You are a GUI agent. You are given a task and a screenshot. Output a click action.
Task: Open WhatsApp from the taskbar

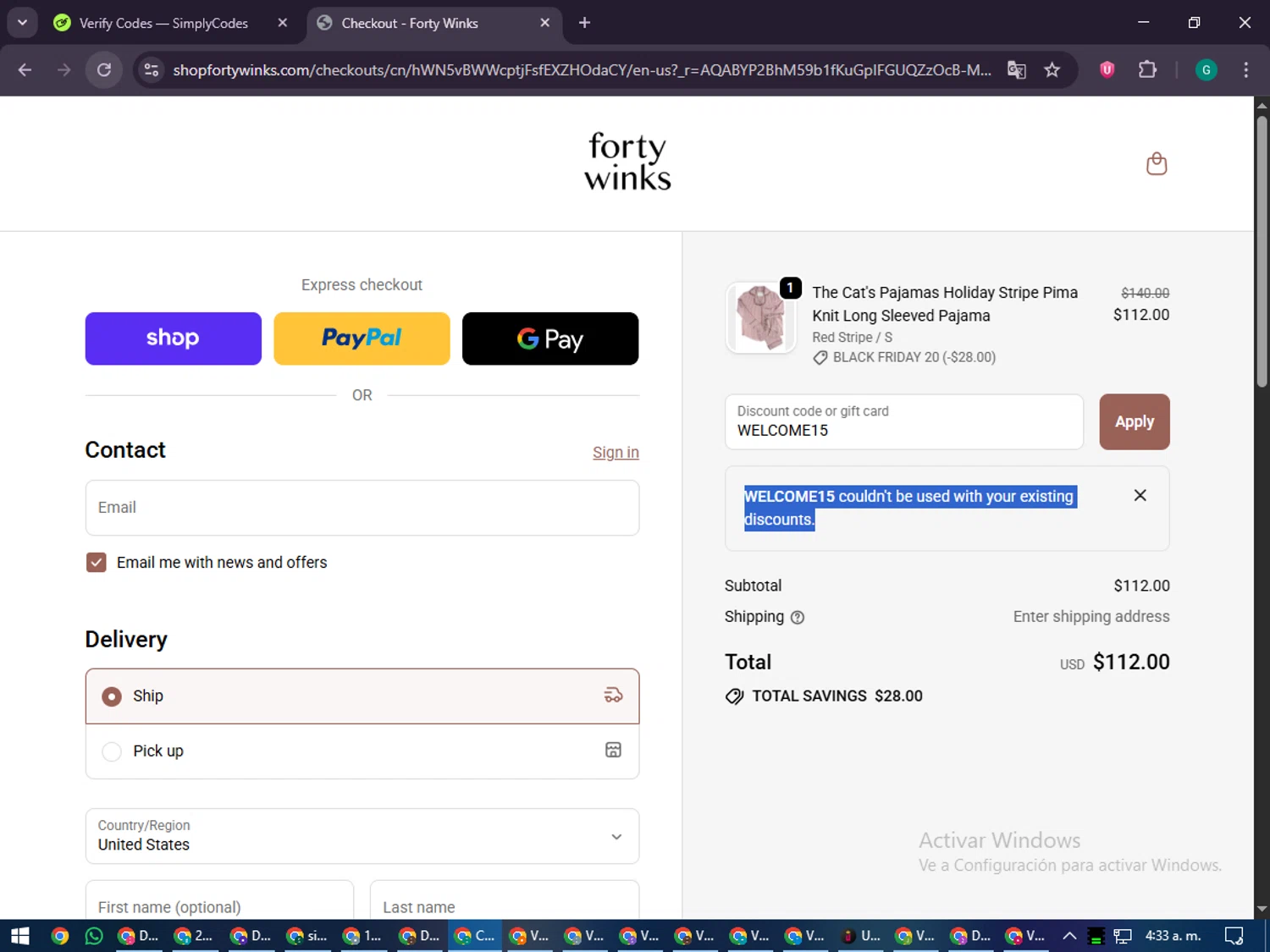(94, 936)
